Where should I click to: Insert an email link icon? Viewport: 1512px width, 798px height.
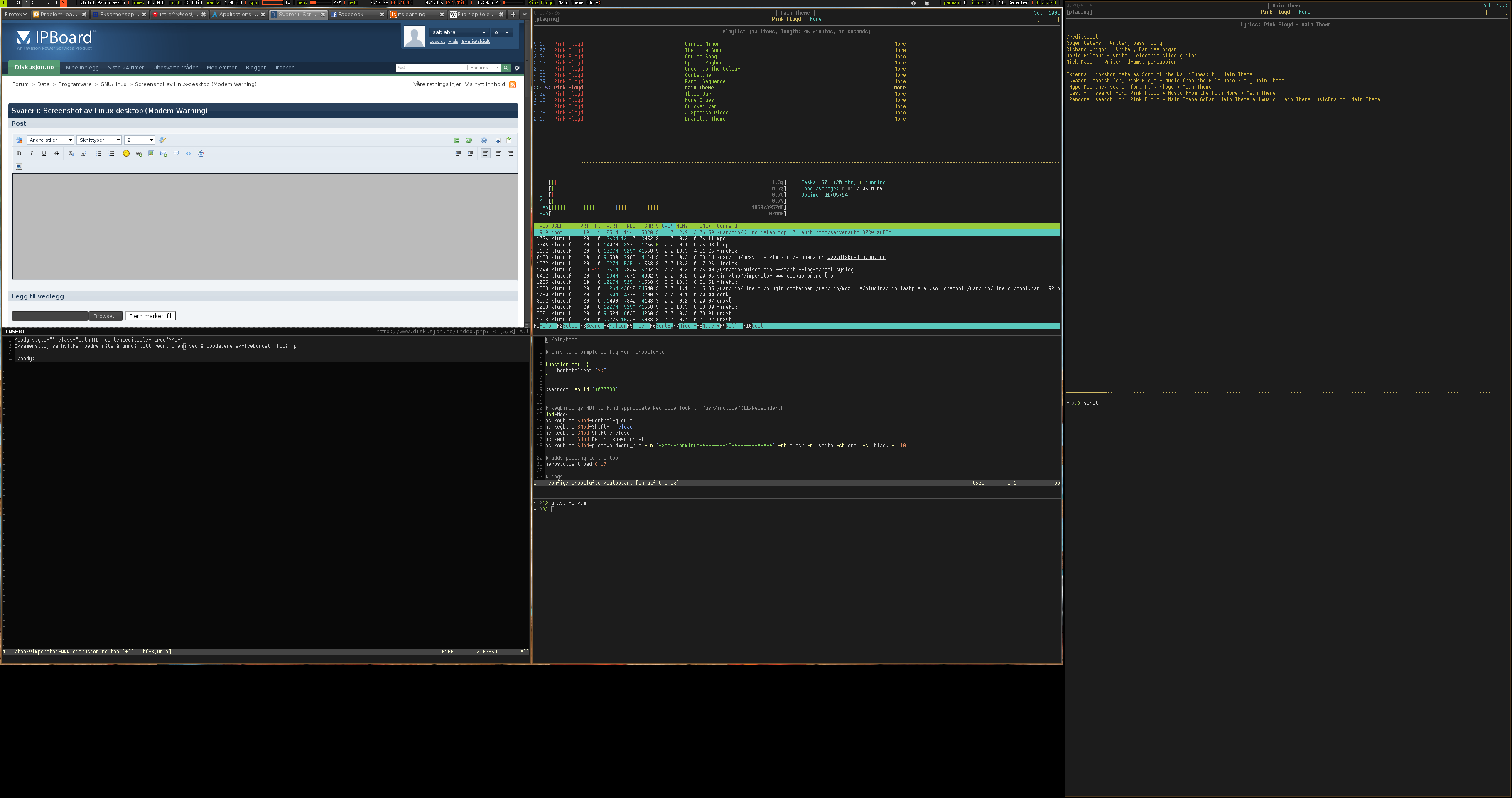[x=164, y=153]
